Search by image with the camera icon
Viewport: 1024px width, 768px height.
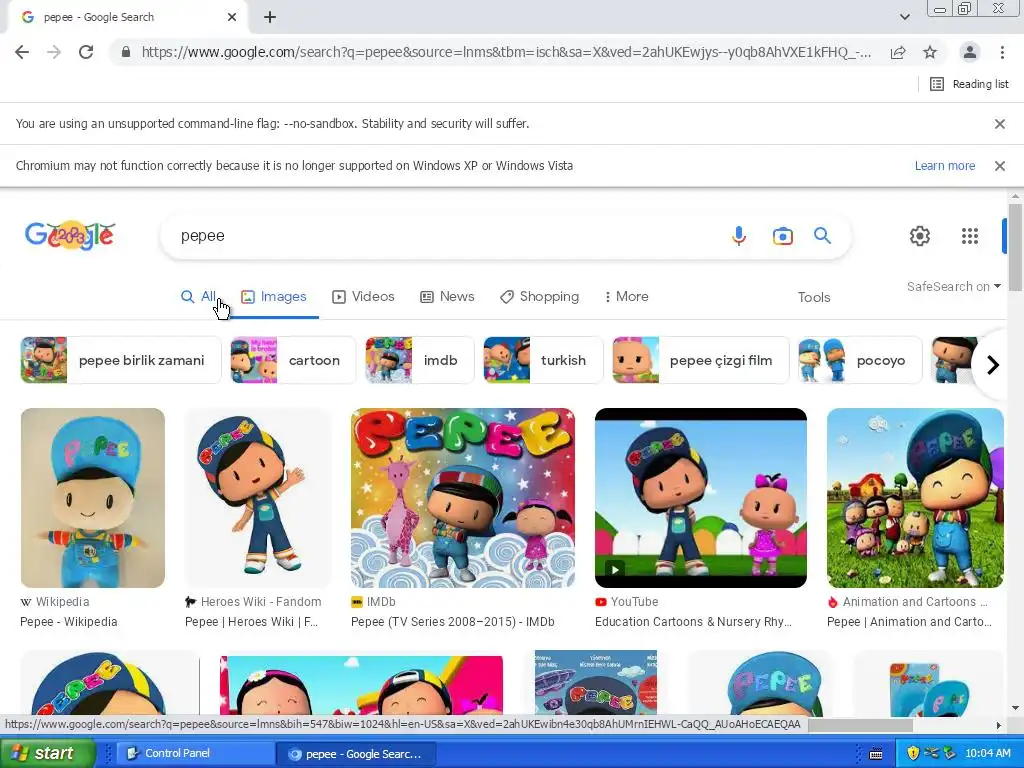[x=782, y=236]
